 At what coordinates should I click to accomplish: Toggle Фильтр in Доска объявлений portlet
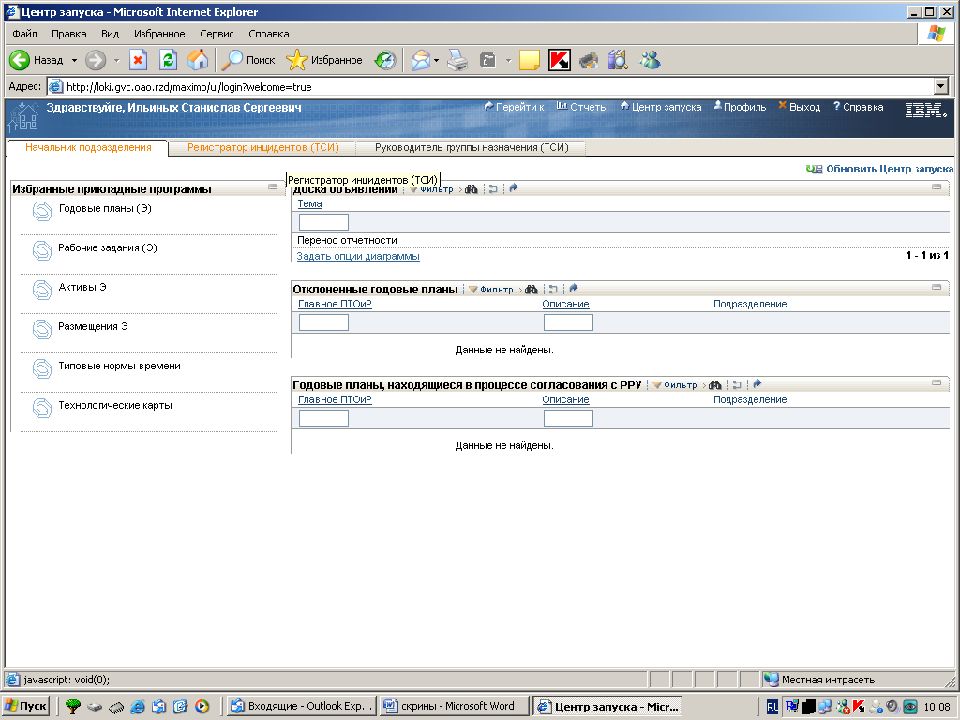click(432, 189)
